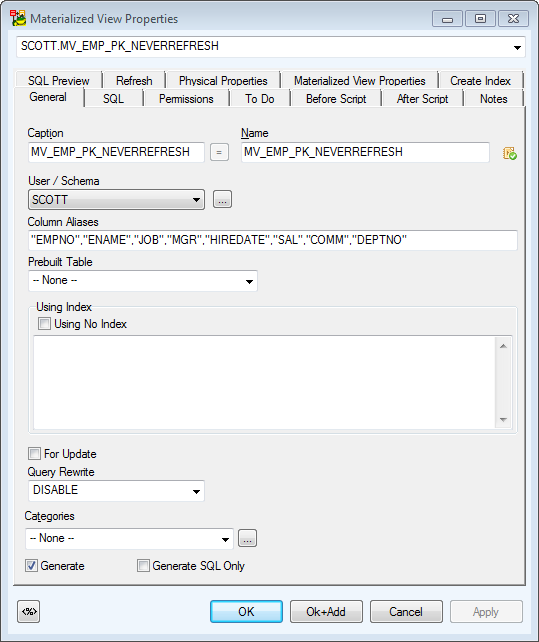Click the name validation icon beside Name field

[510, 153]
